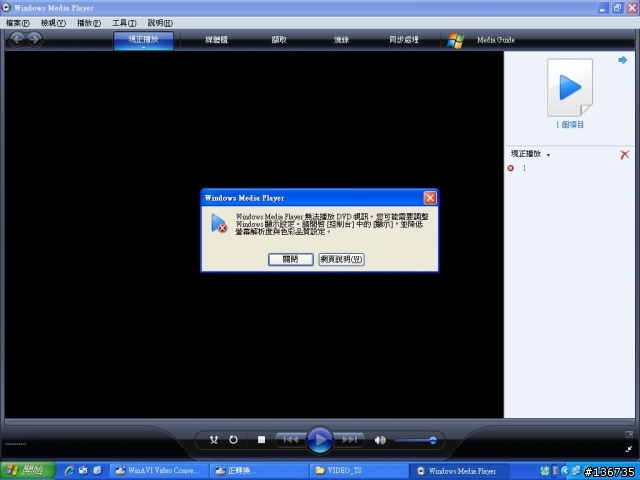Switch to full screen view icon

pyautogui.click(x=629, y=434)
